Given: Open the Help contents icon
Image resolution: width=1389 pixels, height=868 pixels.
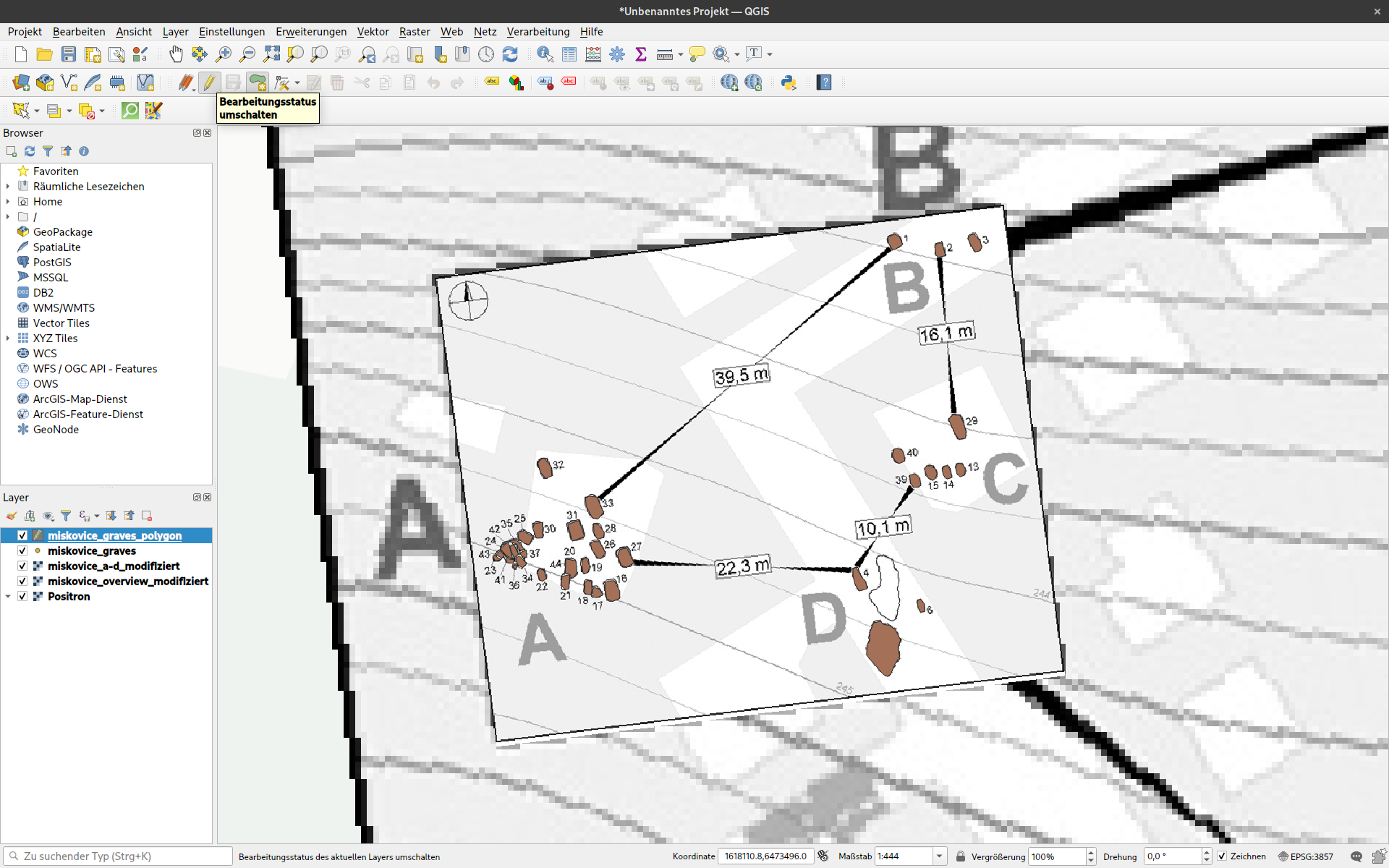Looking at the screenshot, I should pyautogui.click(x=824, y=82).
